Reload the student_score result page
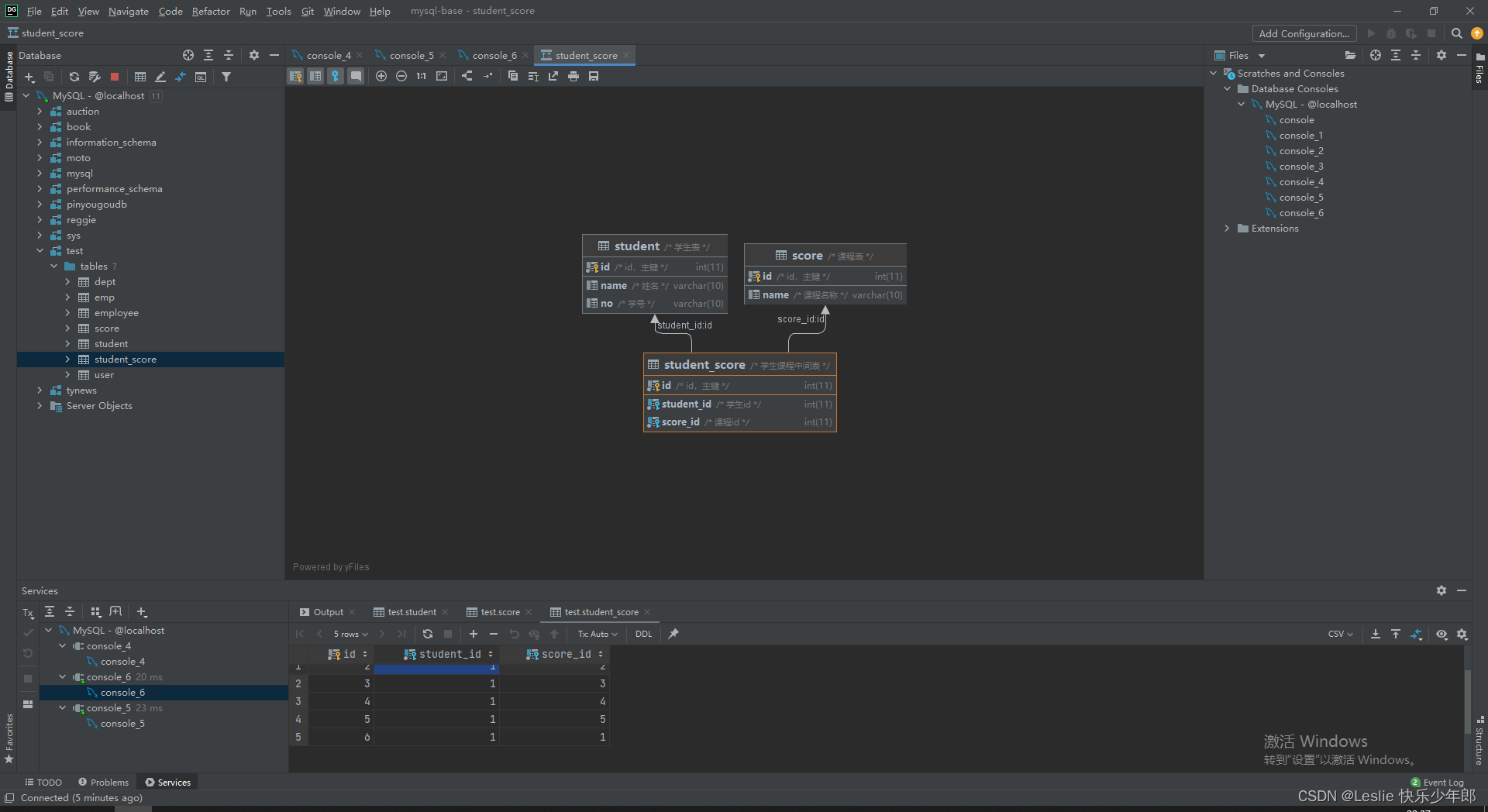Screen dimensions: 1488x812 (x=428, y=634)
